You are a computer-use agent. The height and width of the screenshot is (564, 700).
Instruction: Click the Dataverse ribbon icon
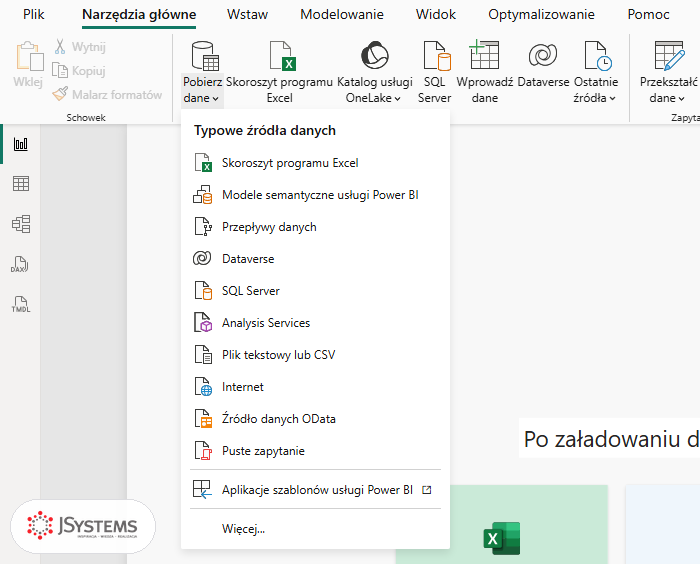543,55
